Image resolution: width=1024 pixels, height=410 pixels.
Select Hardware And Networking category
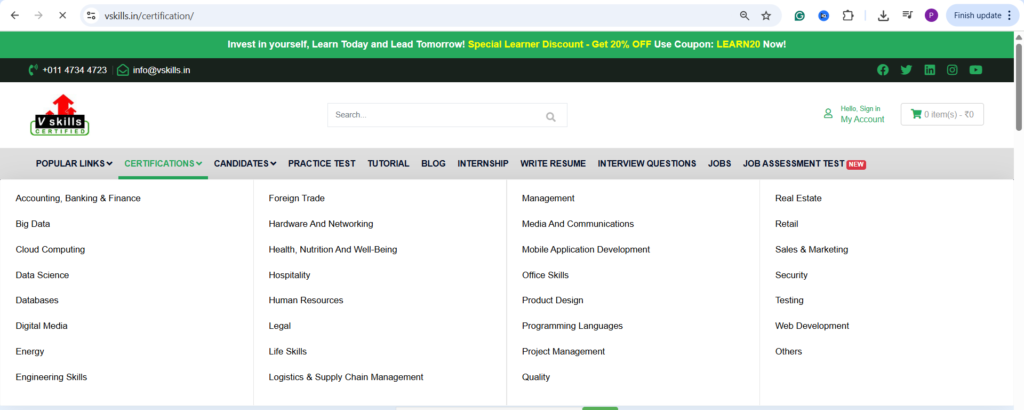click(x=321, y=224)
